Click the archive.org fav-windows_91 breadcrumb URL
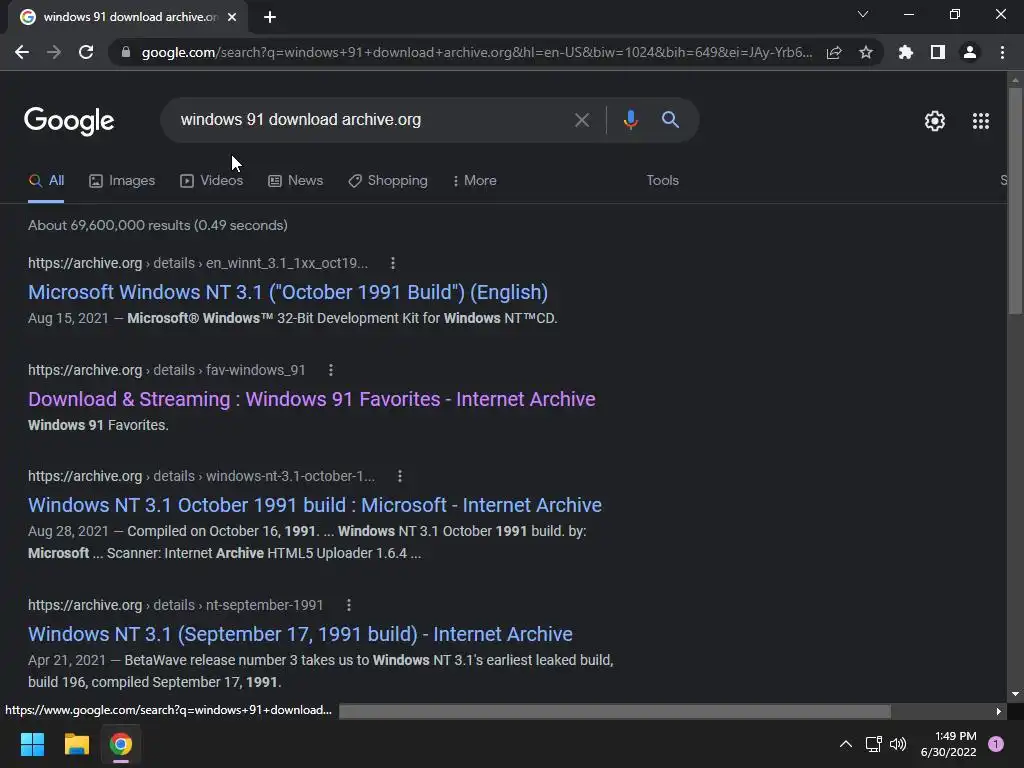 167,370
